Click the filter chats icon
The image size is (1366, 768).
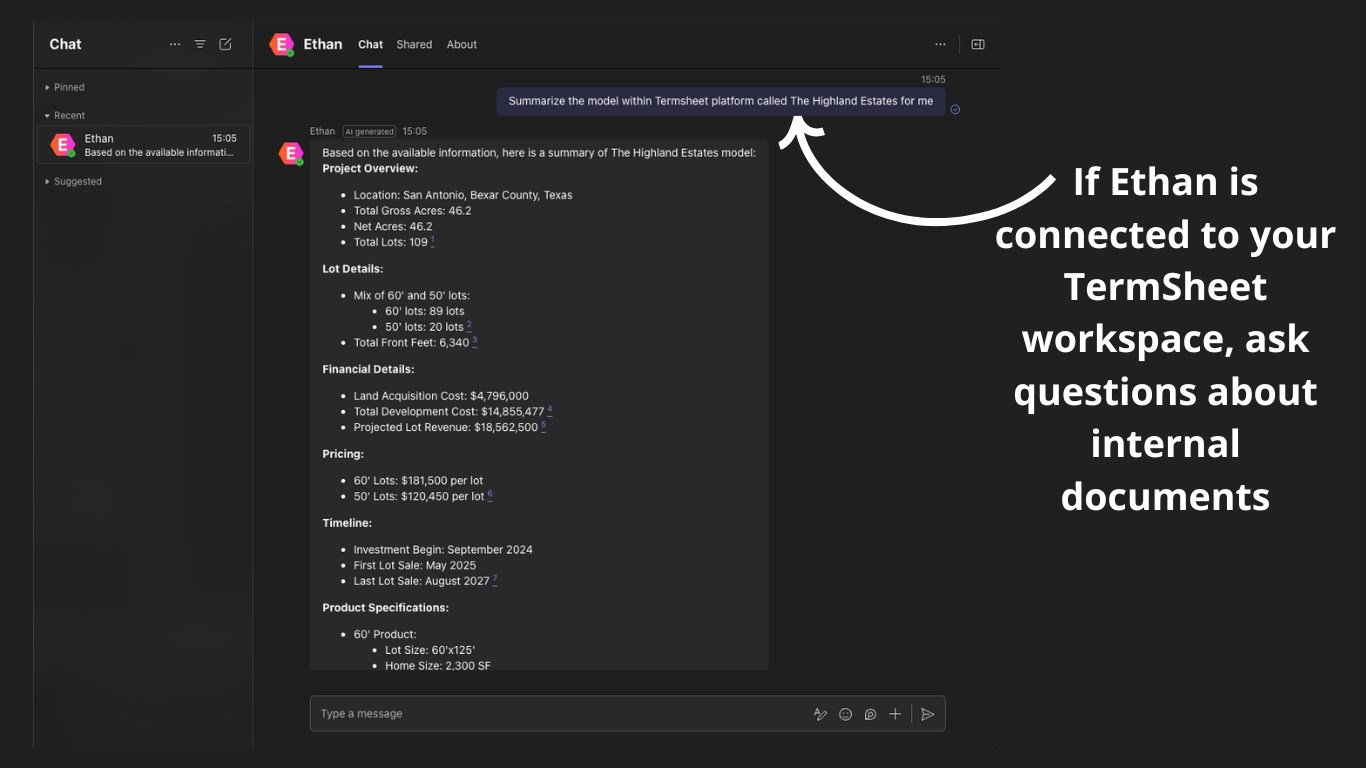200,44
